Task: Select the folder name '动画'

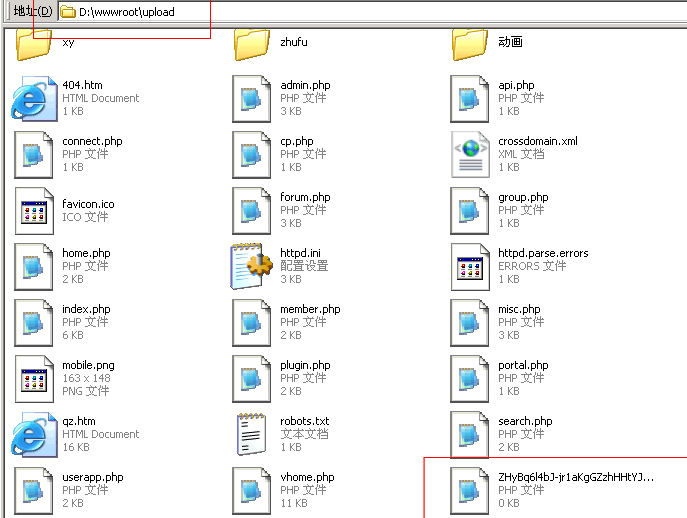Action: point(510,42)
